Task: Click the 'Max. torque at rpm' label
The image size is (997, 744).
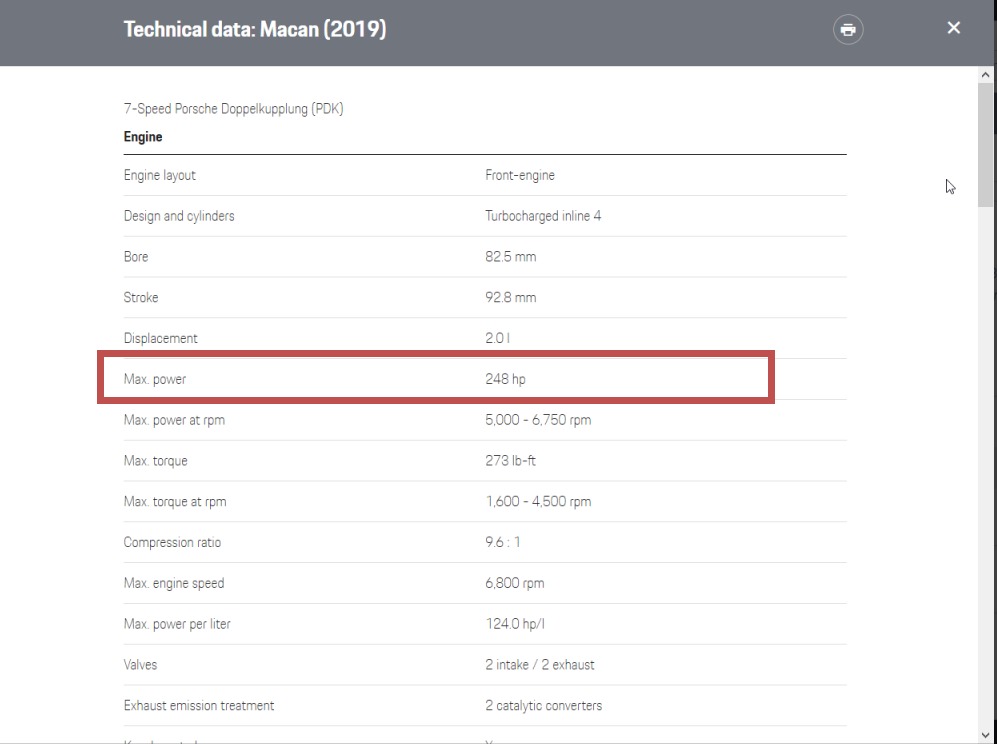Action: coord(175,502)
